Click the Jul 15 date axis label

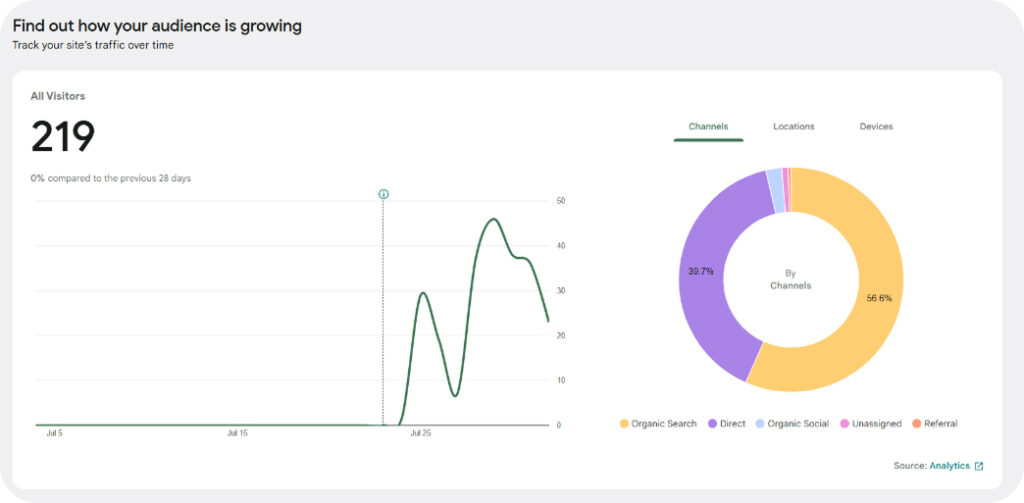[237, 434]
